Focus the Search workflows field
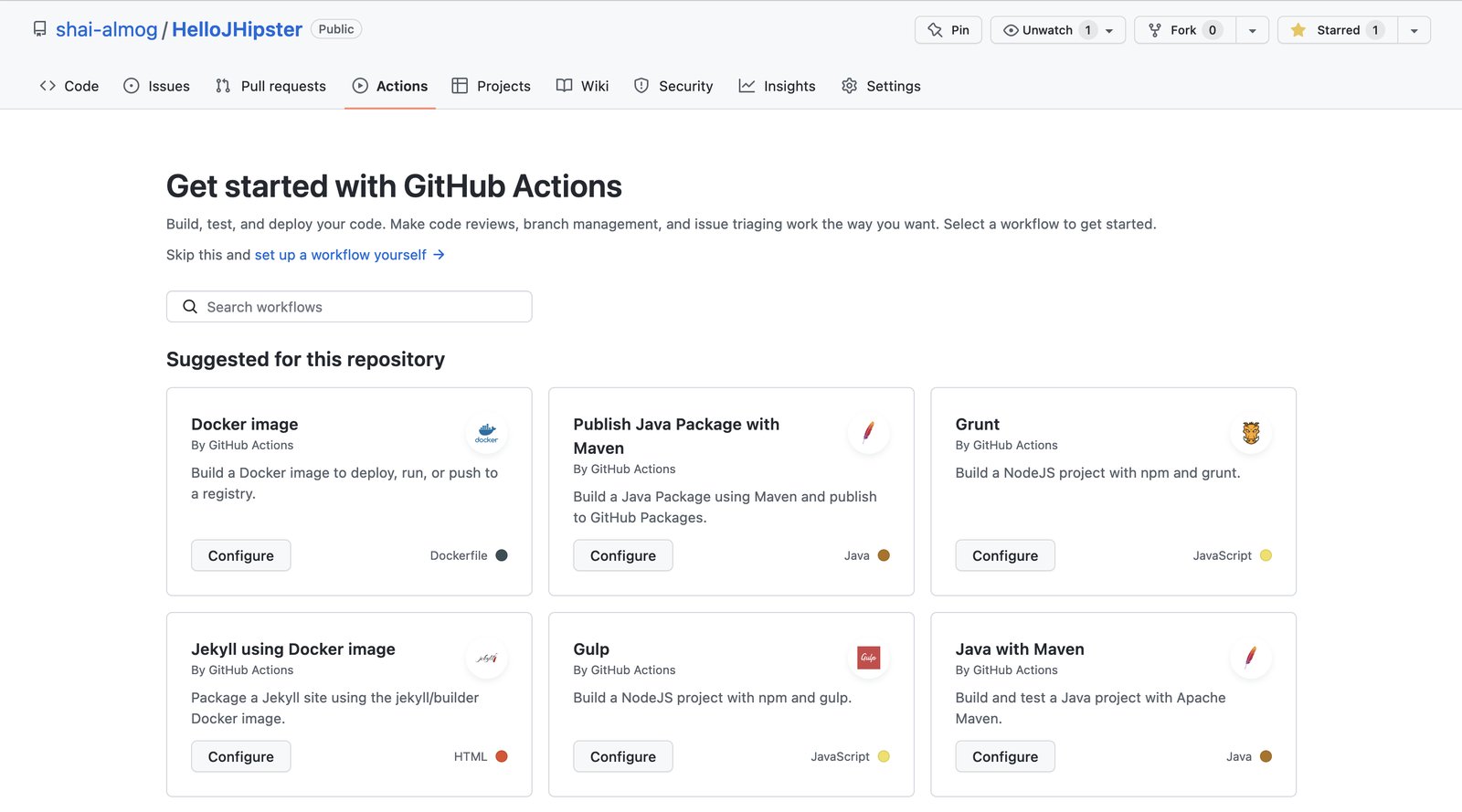 coord(349,307)
